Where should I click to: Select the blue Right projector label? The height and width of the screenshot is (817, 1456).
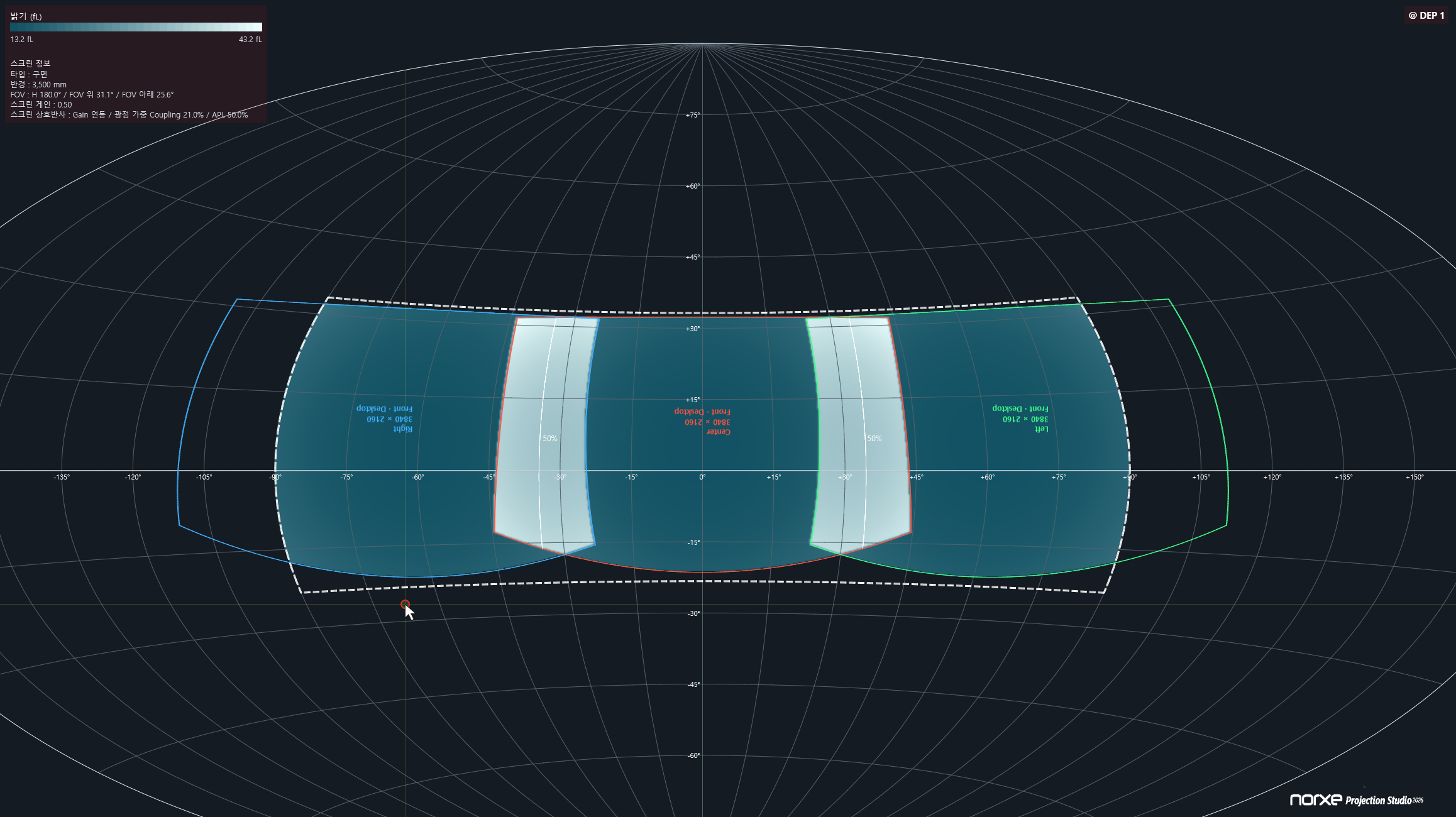coord(385,419)
